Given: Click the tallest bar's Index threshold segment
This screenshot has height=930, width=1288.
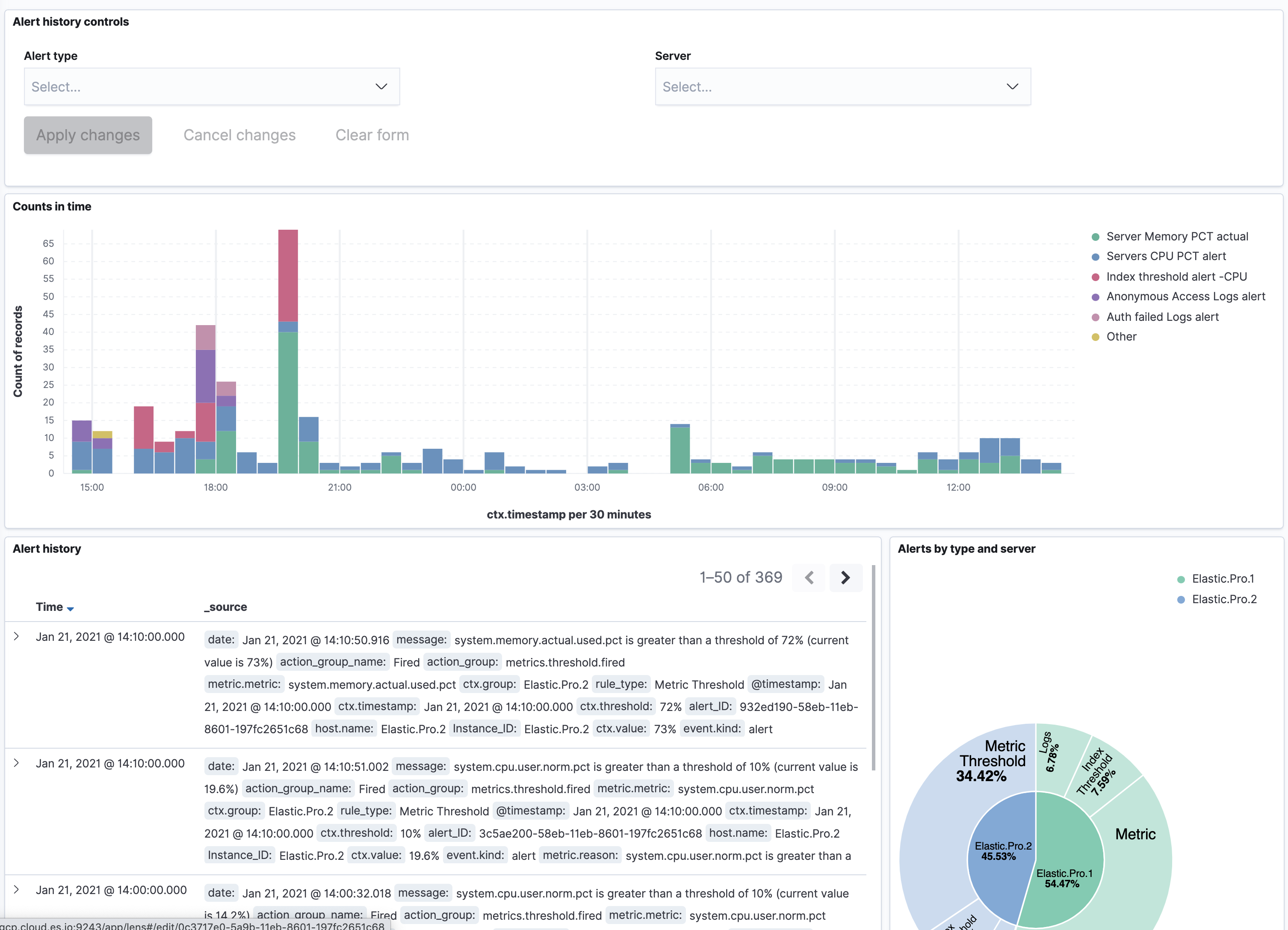Looking at the screenshot, I should tap(288, 275).
